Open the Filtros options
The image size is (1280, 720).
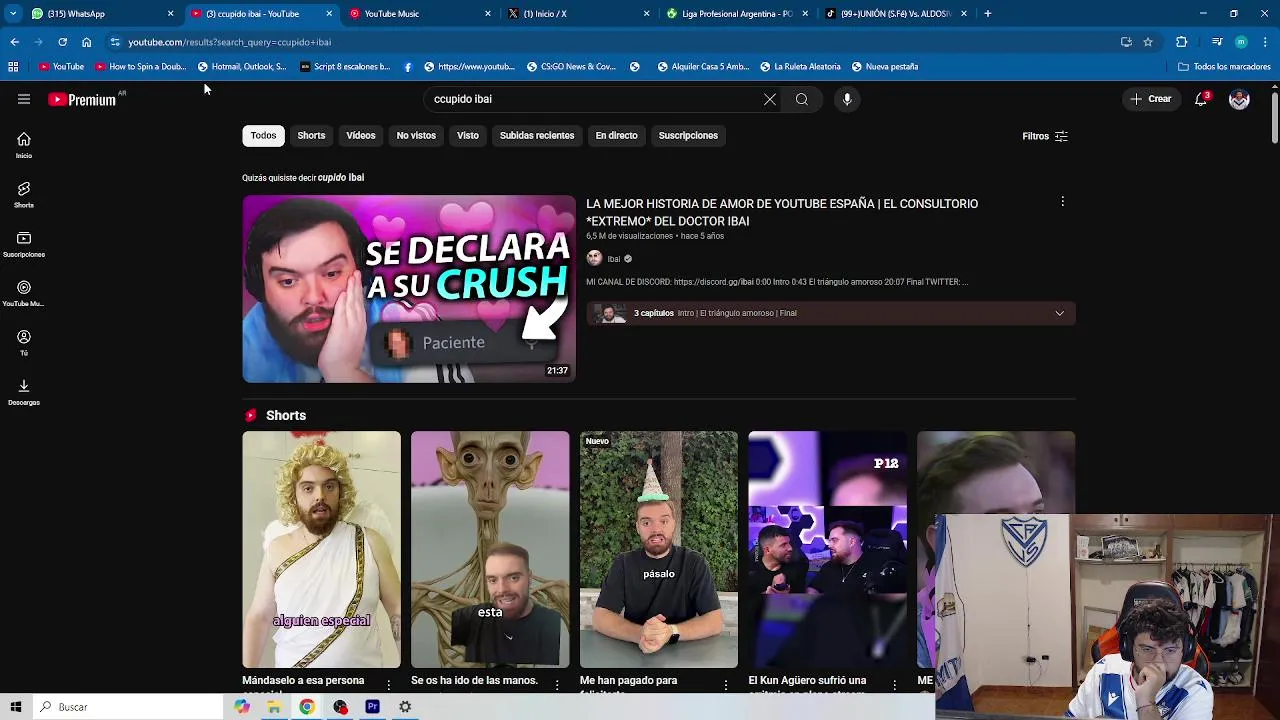tap(1045, 136)
